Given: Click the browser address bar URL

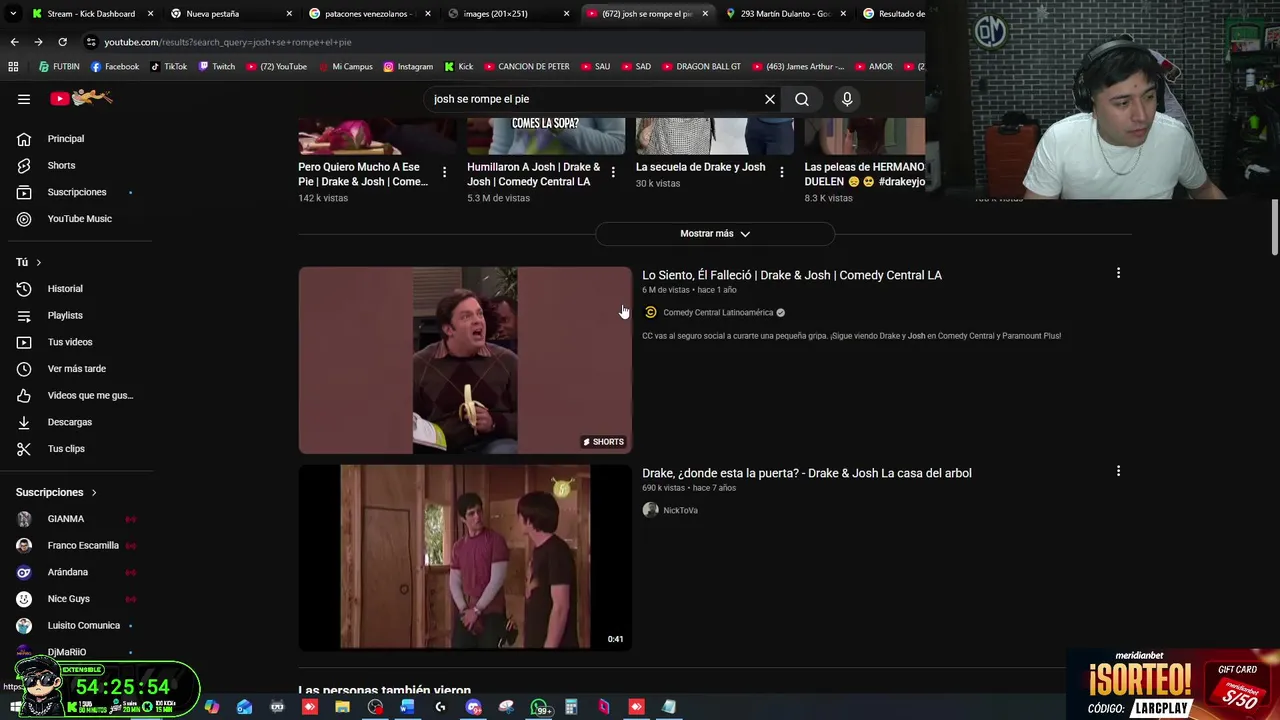Looking at the screenshot, I should point(228,42).
